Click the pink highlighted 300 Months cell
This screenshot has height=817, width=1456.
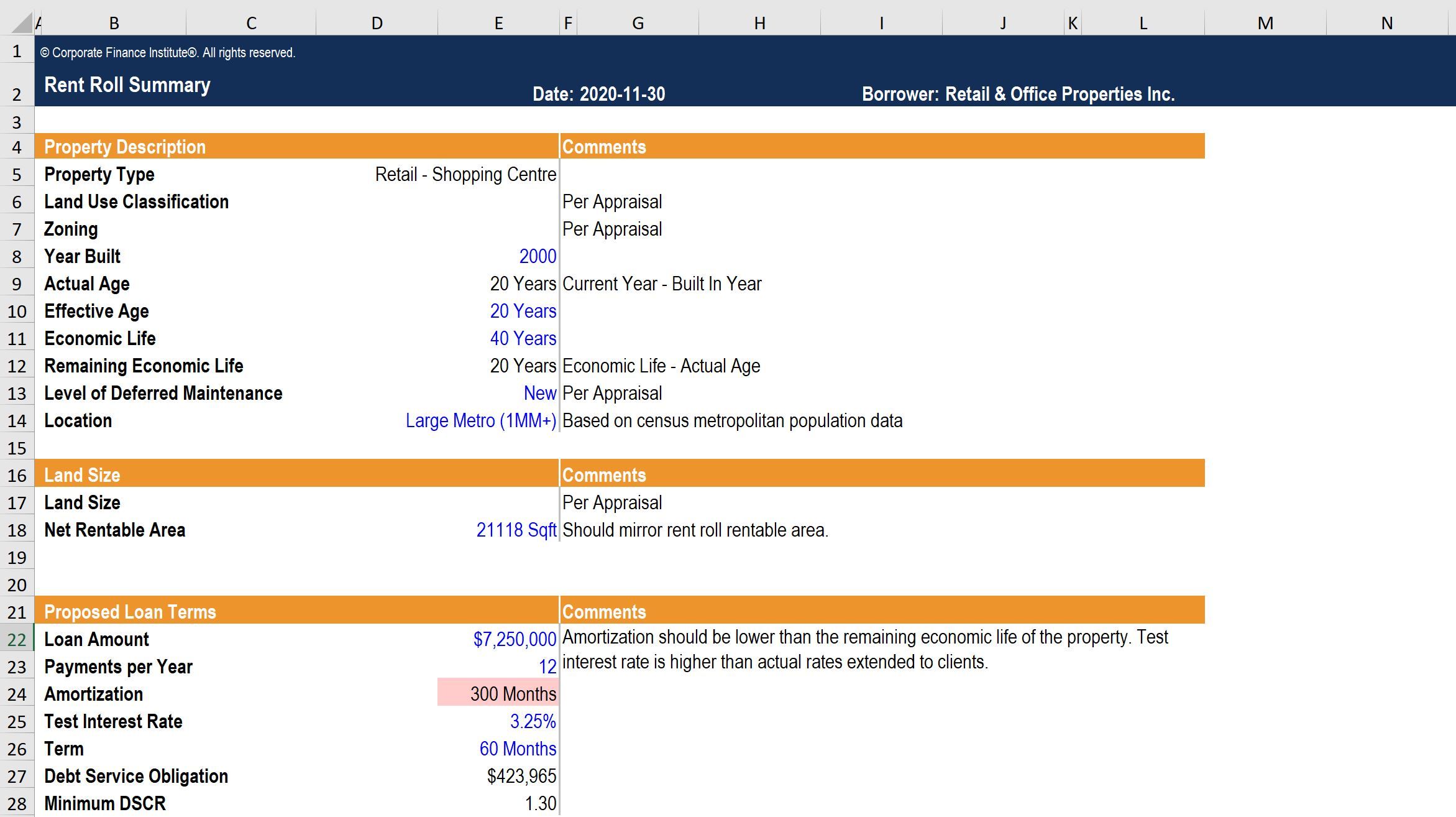point(498,694)
